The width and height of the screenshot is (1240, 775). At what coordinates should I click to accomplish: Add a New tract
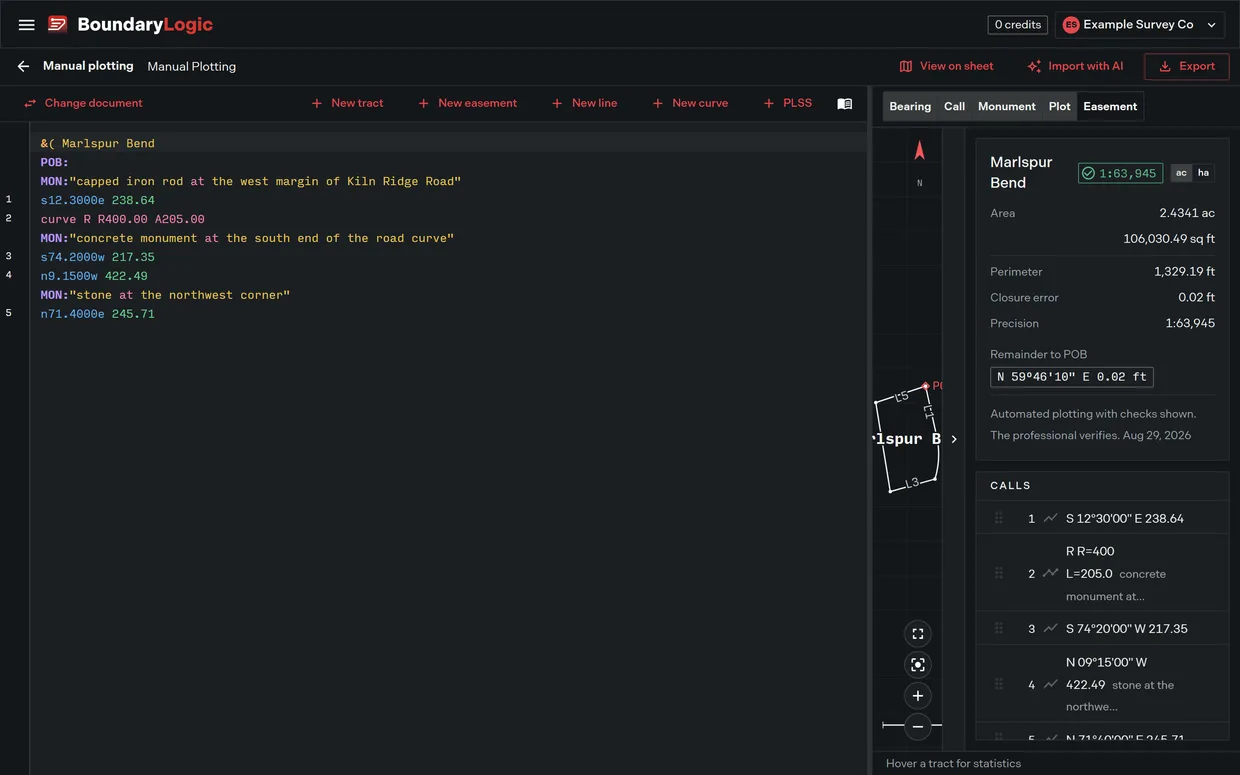tap(347, 103)
